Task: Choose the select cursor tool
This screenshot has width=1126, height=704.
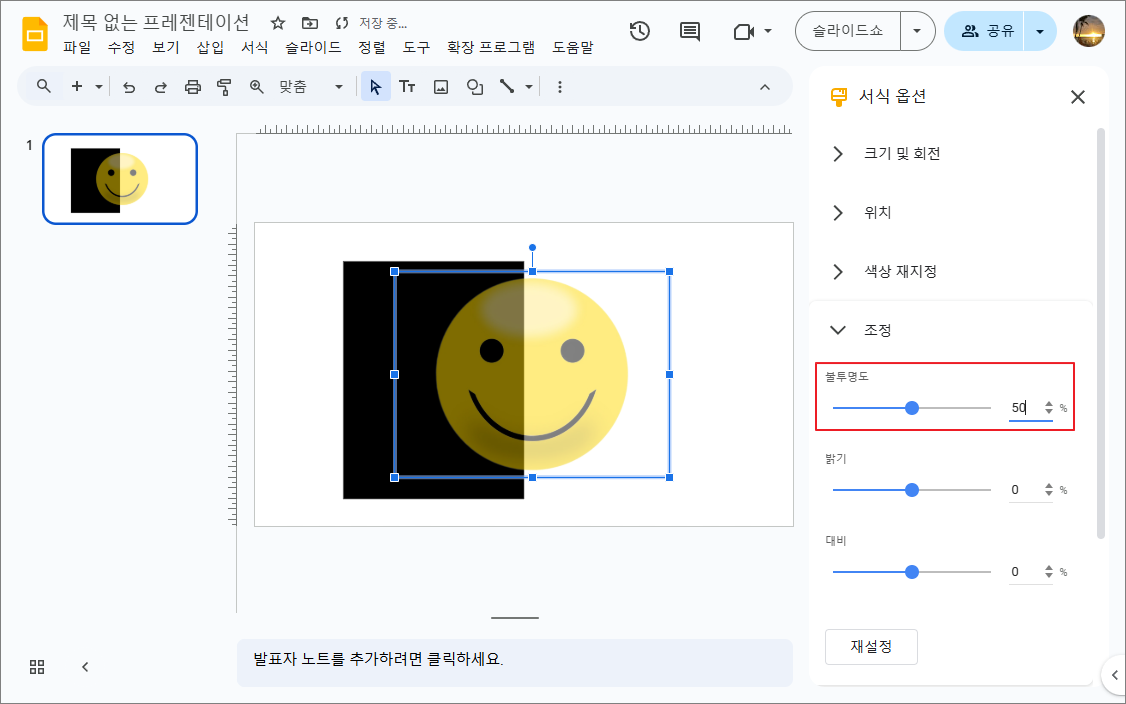Action: point(376,87)
